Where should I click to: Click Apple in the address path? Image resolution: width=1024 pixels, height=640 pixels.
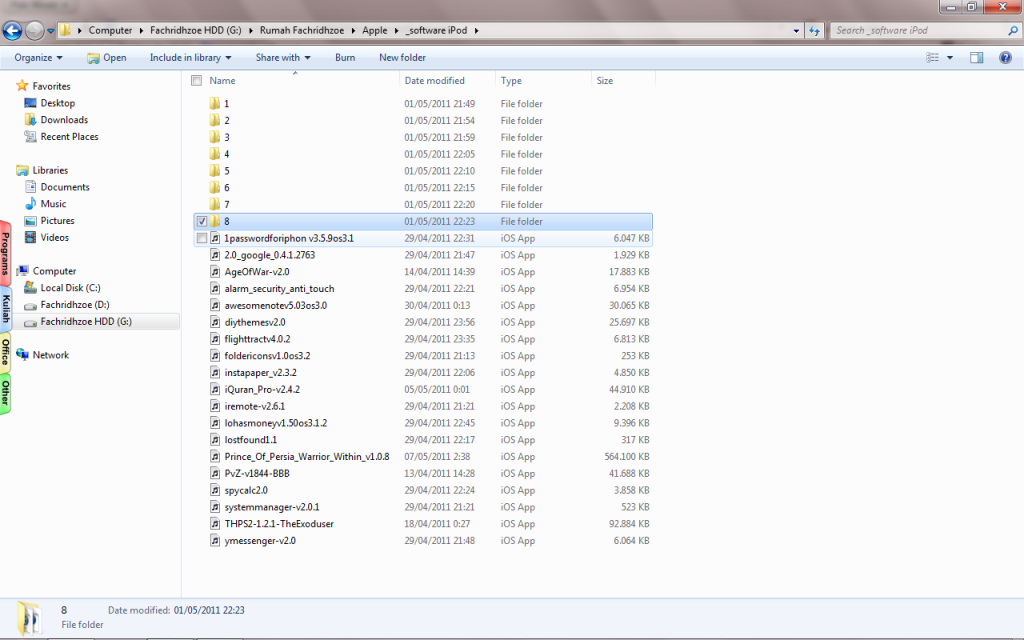(375, 31)
